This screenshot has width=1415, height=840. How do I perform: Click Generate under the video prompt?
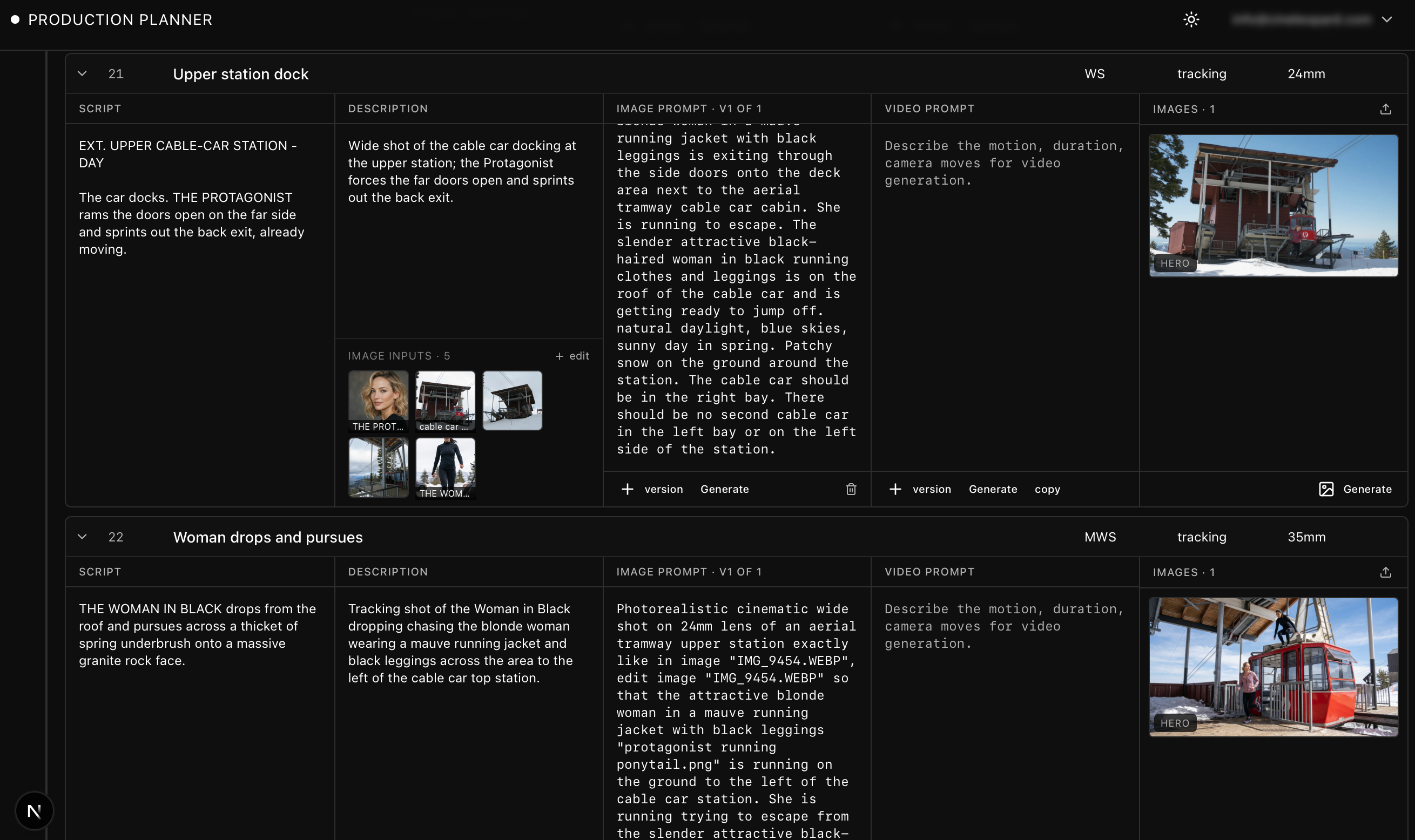(993, 489)
